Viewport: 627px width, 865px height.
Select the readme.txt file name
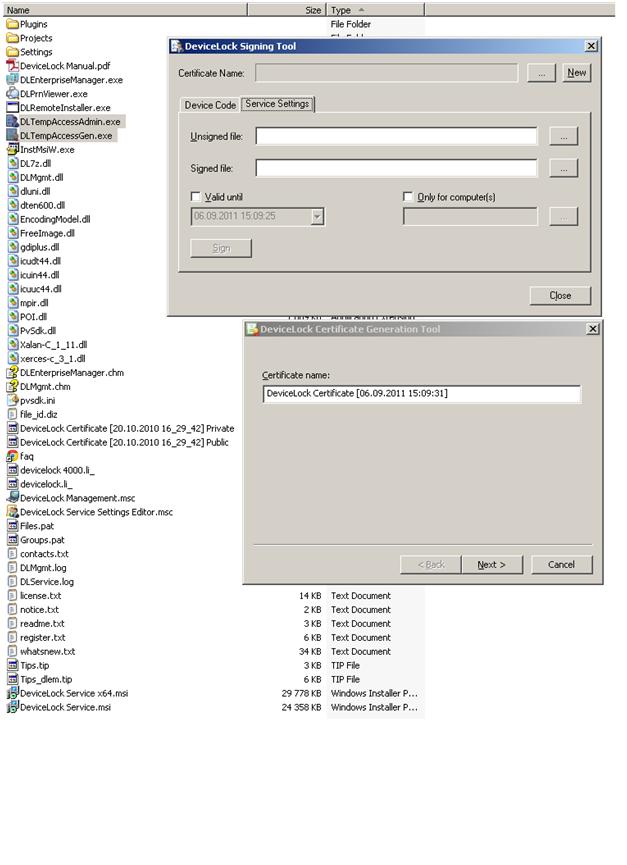(x=42, y=624)
